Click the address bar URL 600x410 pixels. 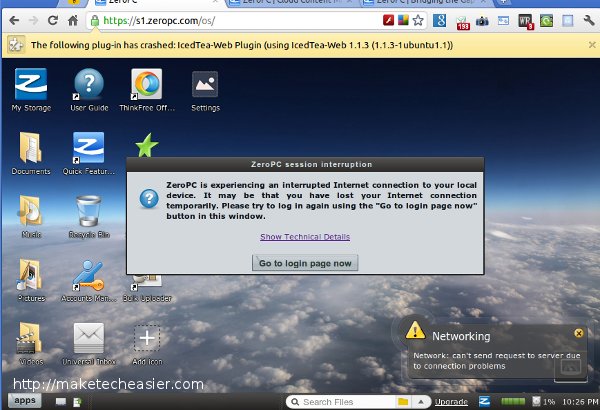[x=159, y=20]
